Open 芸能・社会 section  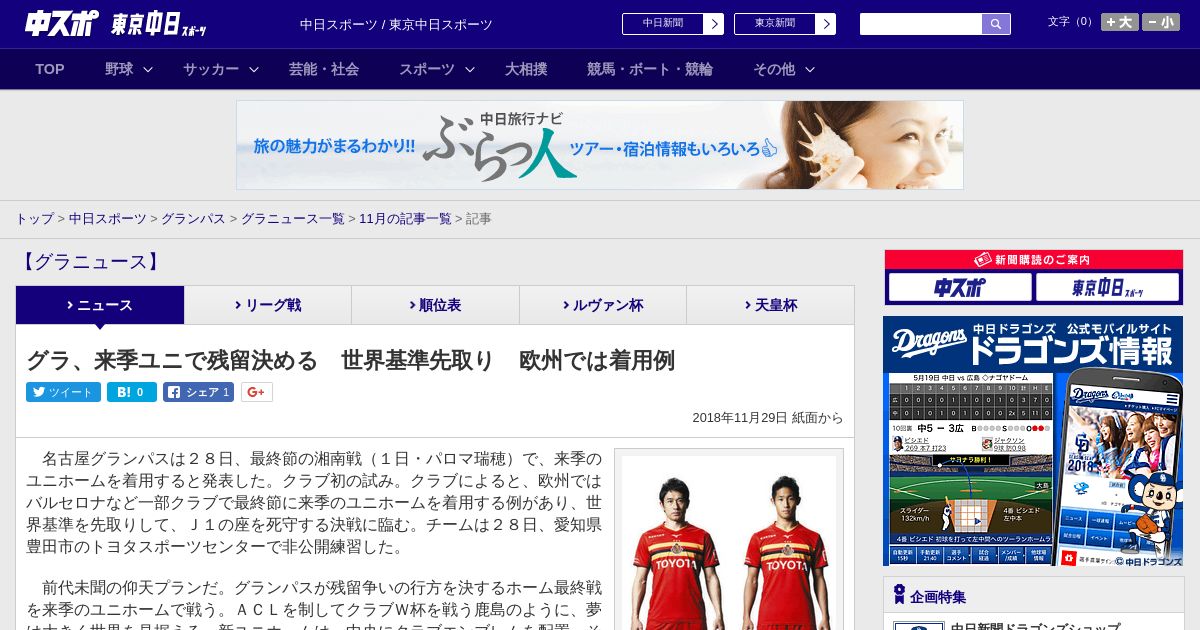[324, 69]
